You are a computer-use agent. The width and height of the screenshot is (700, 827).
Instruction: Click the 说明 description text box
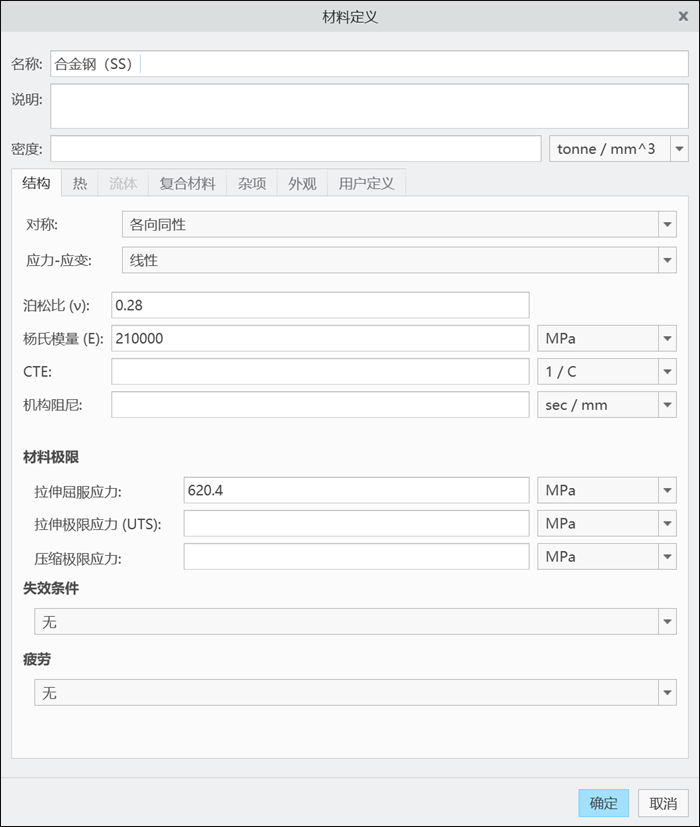369,106
